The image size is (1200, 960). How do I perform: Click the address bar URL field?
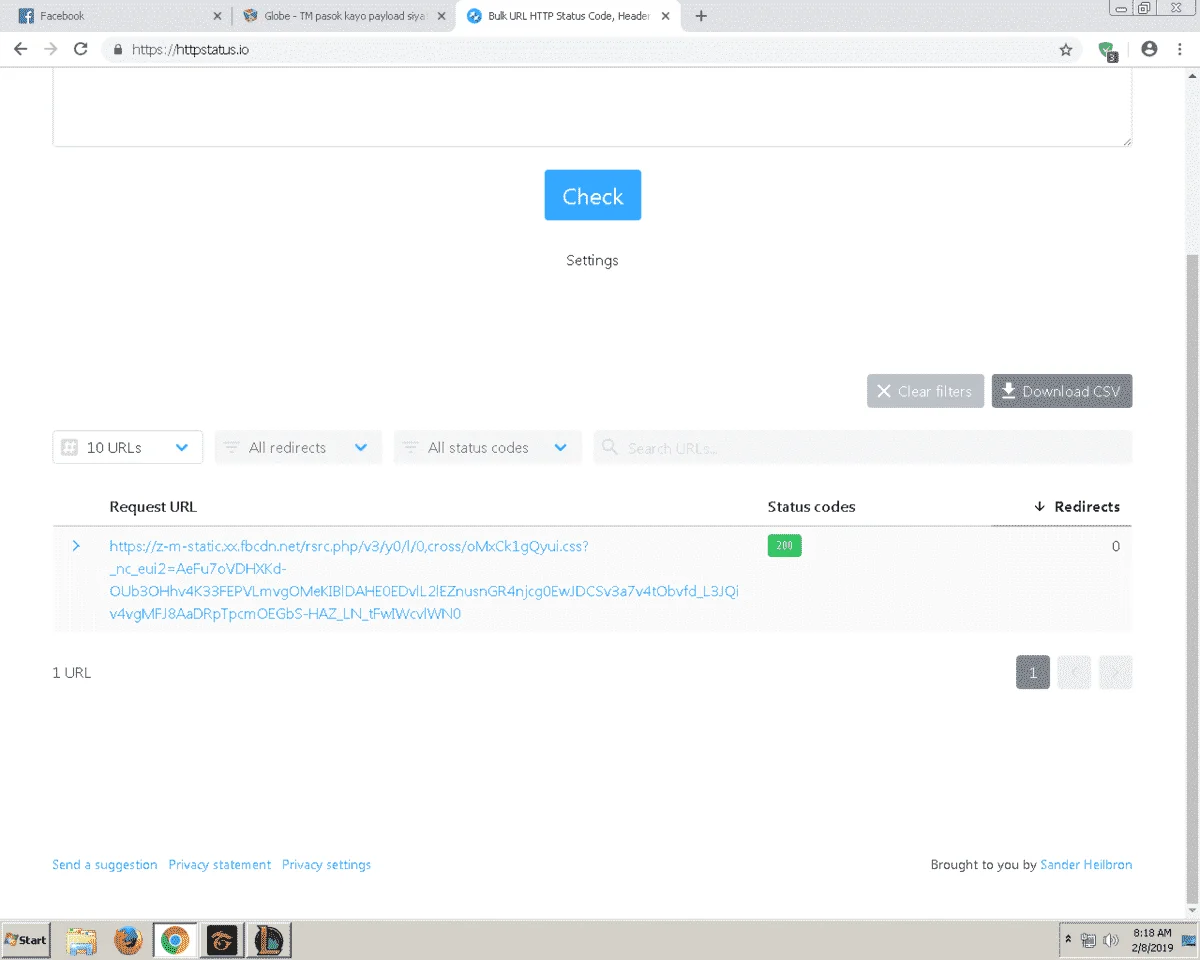point(590,49)
